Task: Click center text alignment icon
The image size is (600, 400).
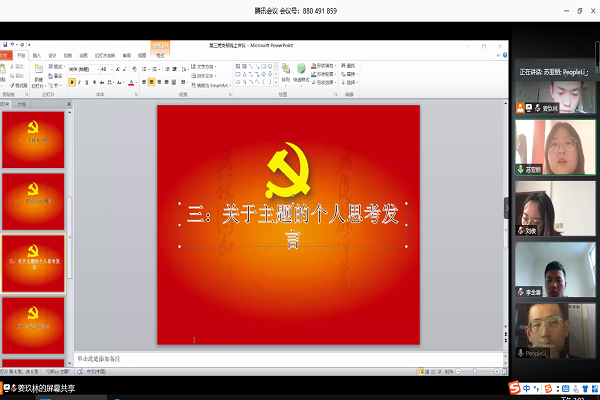Action: [x=151, y=84]
